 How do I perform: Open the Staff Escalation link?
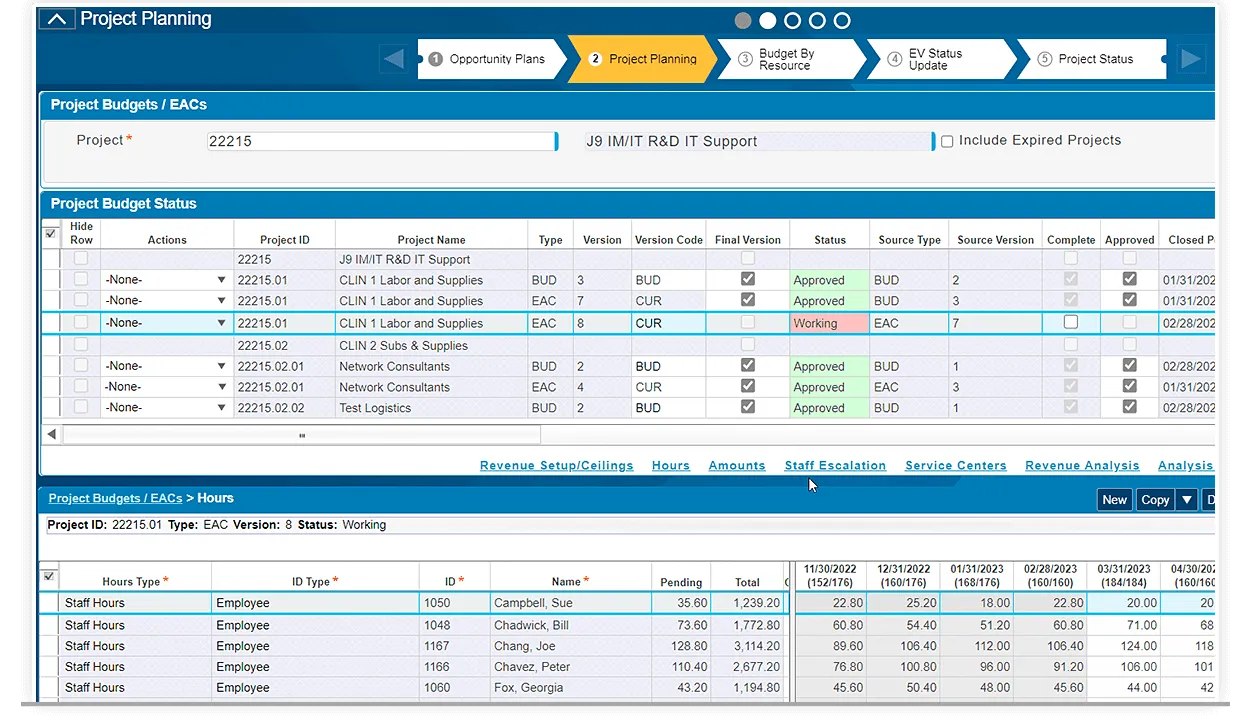[x=835, y=466]
